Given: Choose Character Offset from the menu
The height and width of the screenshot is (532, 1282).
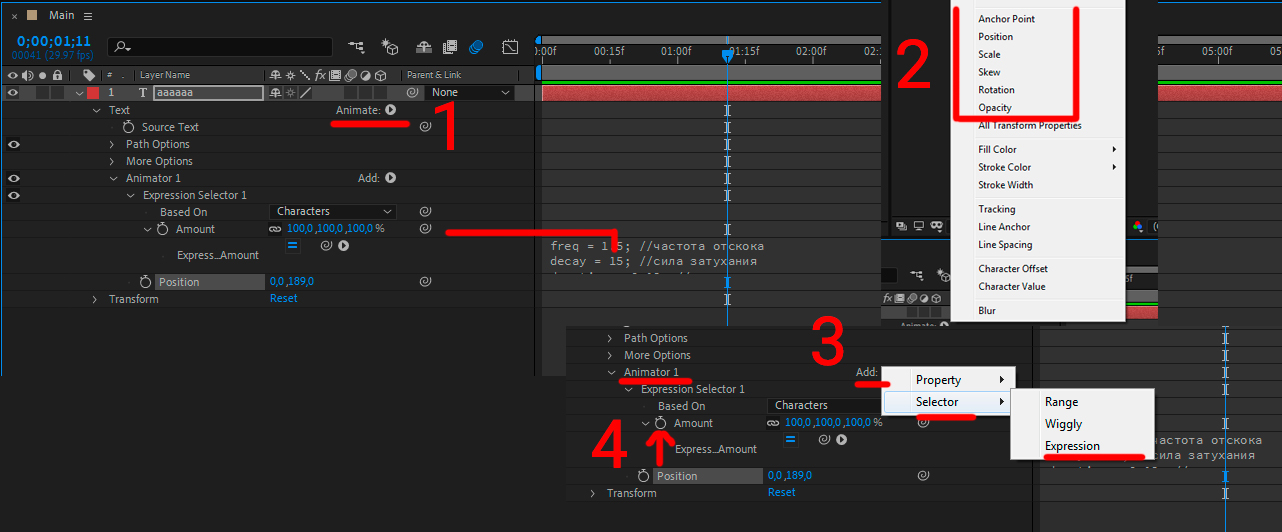Looking at the screenshot, I should point(1013,269).
